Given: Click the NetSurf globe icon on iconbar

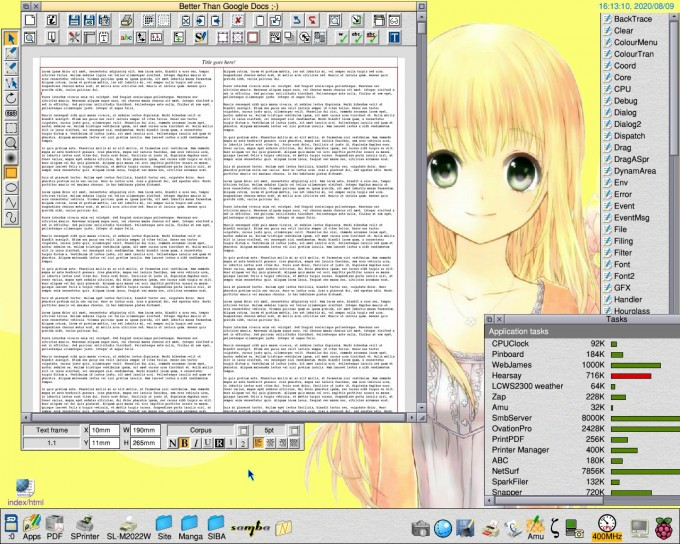Looking at the screenshot, I should (x=443, y=528).
